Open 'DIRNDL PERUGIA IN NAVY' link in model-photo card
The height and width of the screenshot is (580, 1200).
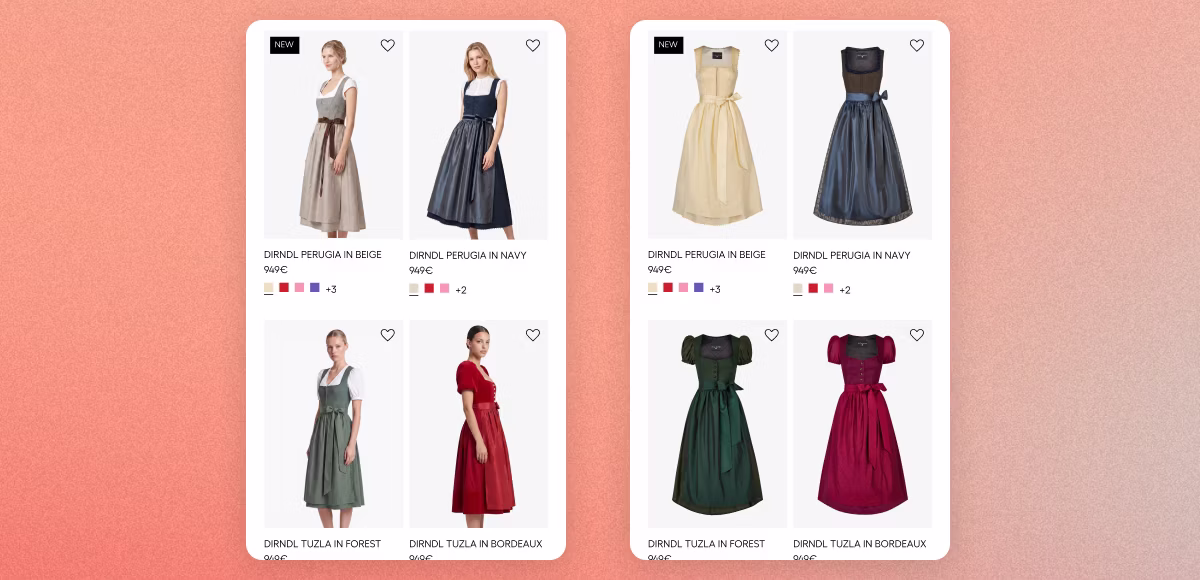[468, 255]
